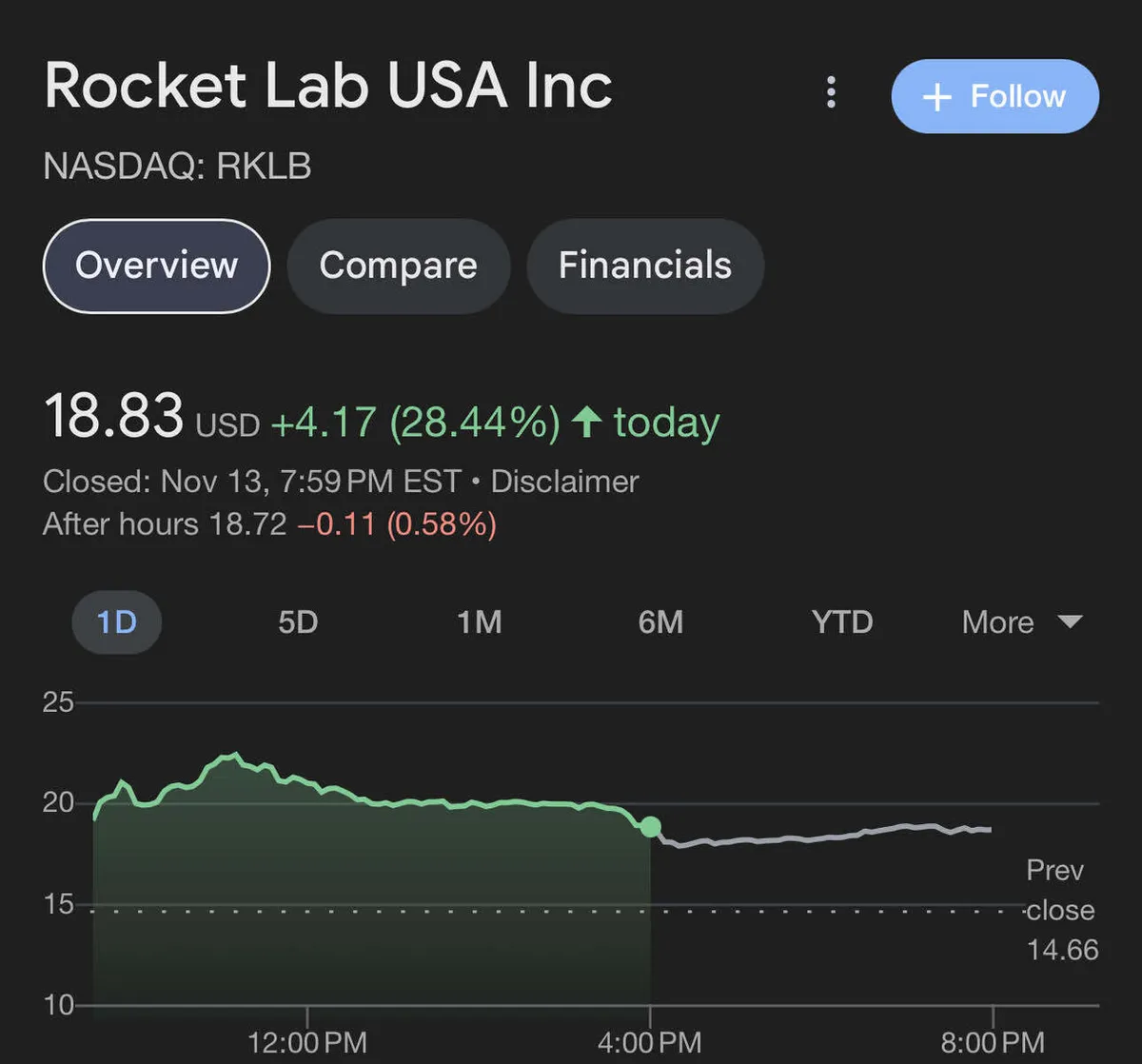Expand the More time ranges dropdown
Screen dimensions: 1142x1064
tap(1020, 622)
